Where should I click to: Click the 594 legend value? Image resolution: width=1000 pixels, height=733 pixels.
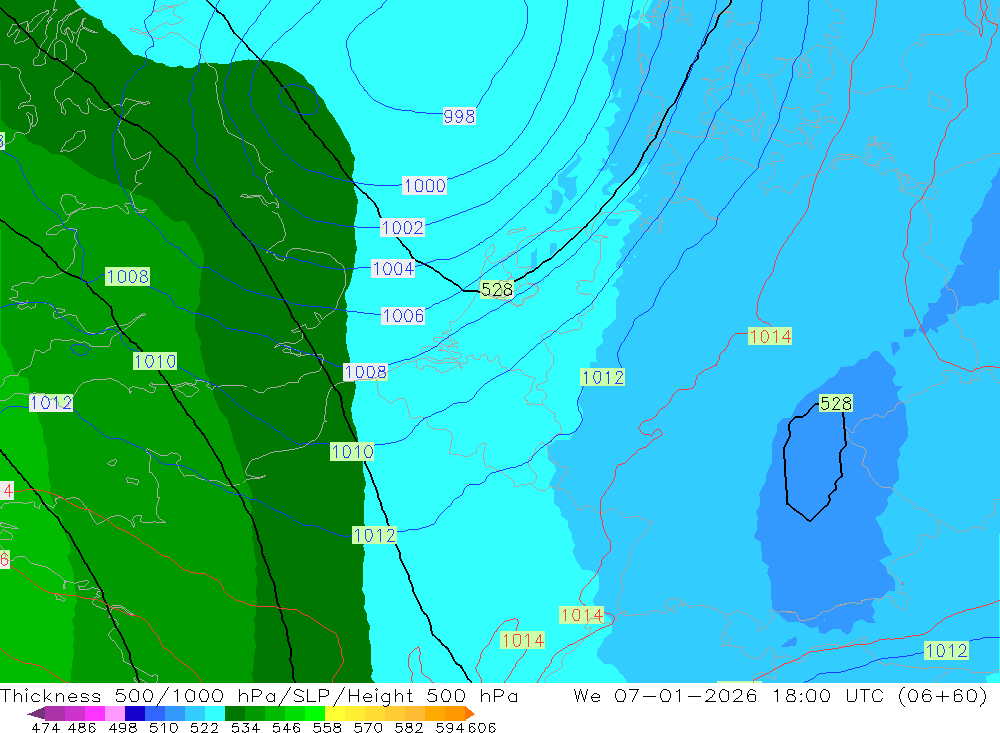point(450,728)
